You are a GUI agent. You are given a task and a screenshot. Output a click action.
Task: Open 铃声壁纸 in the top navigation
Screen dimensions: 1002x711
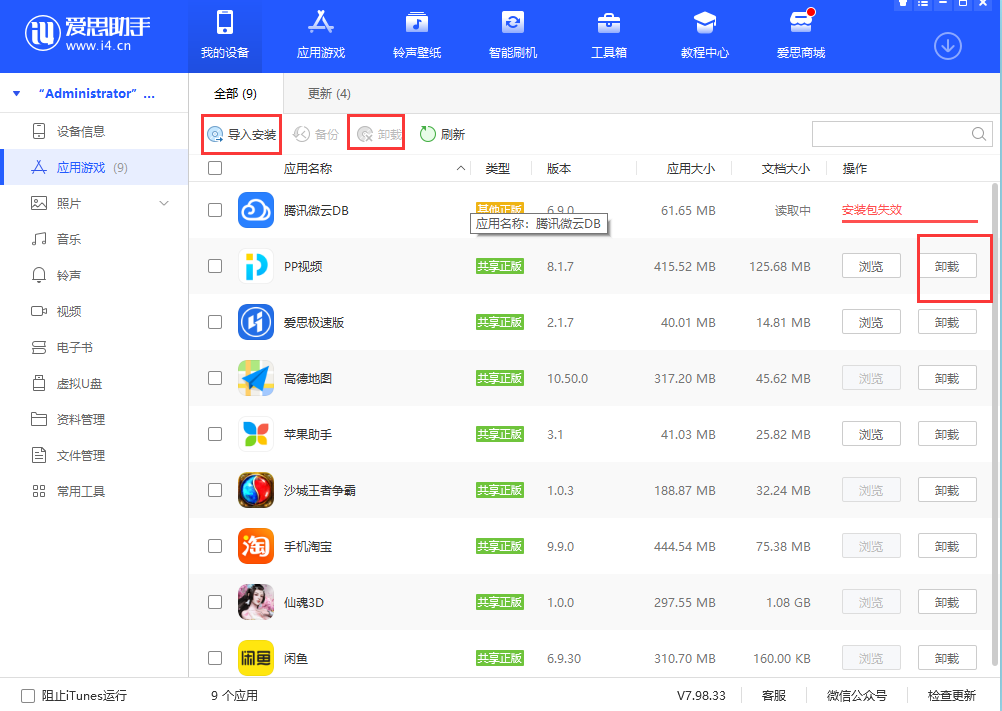(x=417, y=36)
